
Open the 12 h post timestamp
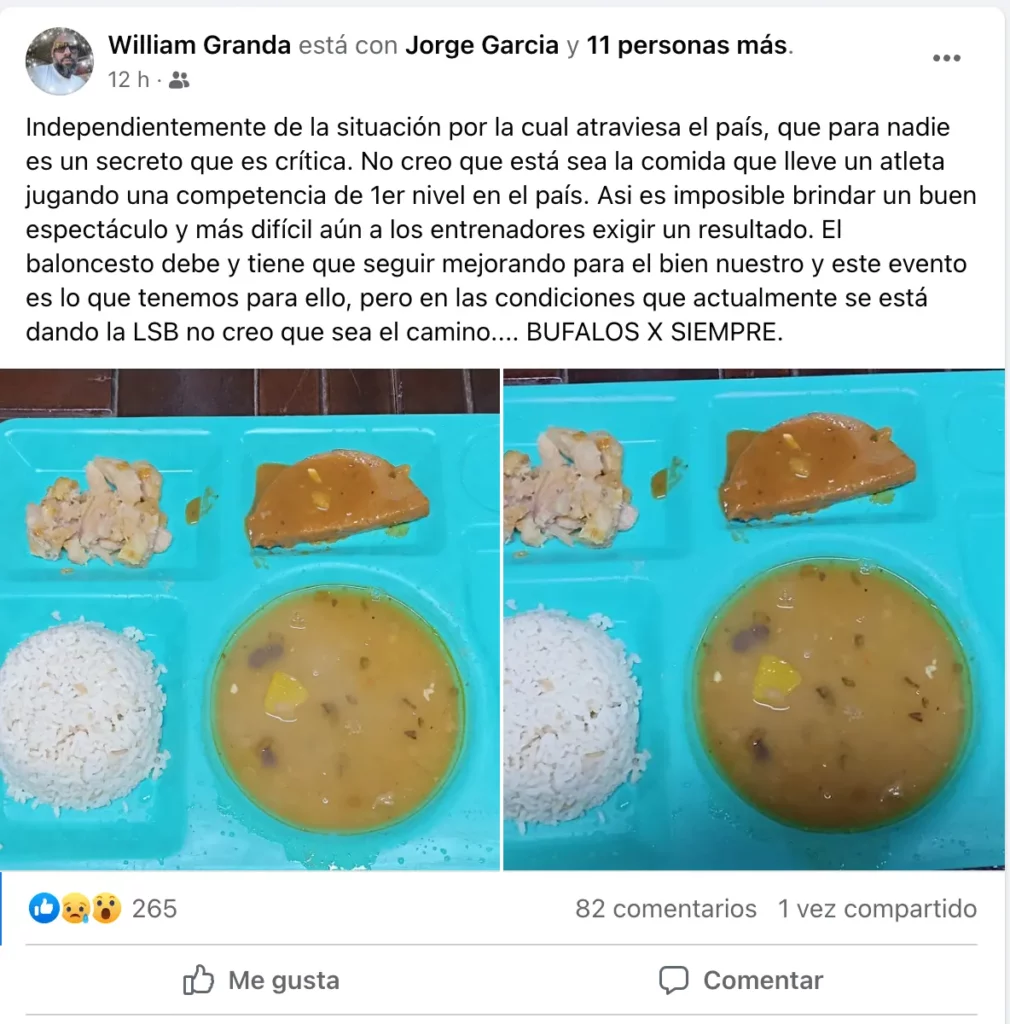click(x=129, y=80)
